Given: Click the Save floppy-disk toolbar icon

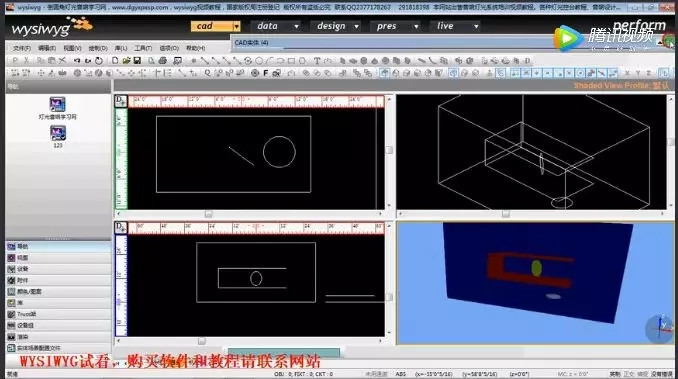Looking at the screenshot, I should (x=137, y=61).
